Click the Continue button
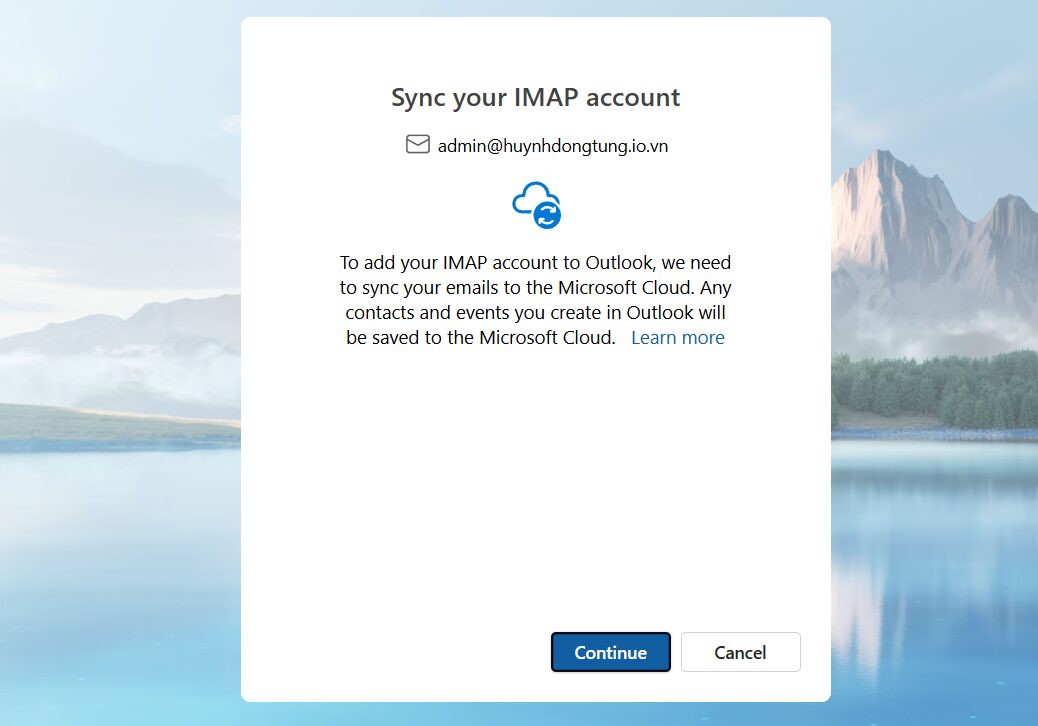 (610, 652)
